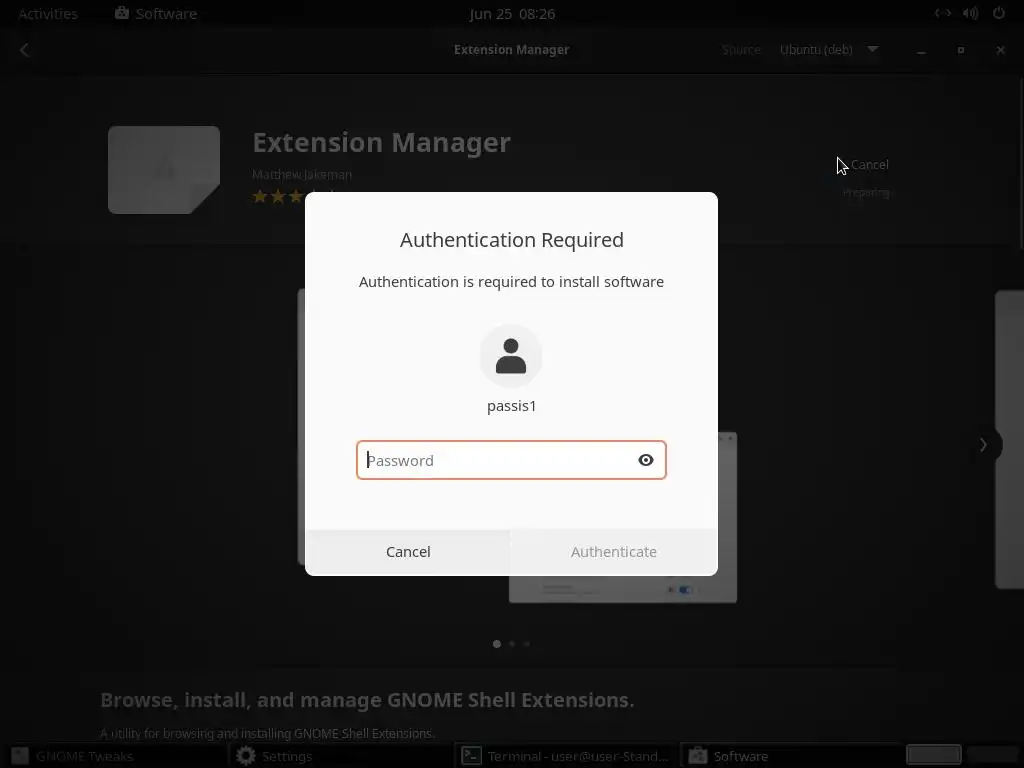Click the star rating under Matthew Jakeman
Screen dimensions: 1024x768
click(x=279, y=196)
